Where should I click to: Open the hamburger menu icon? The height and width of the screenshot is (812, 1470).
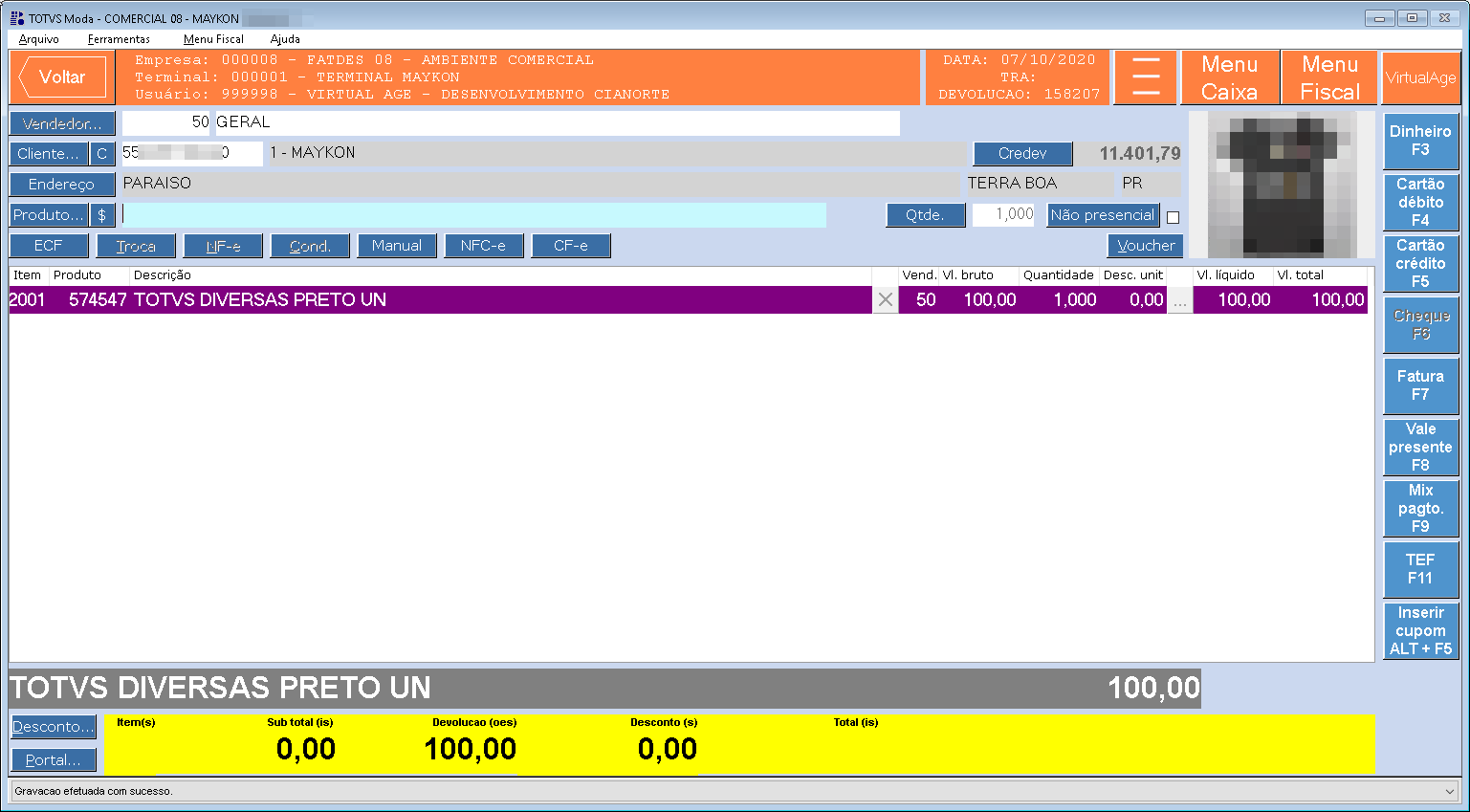pyautogui.click(x=1146, y=77)
